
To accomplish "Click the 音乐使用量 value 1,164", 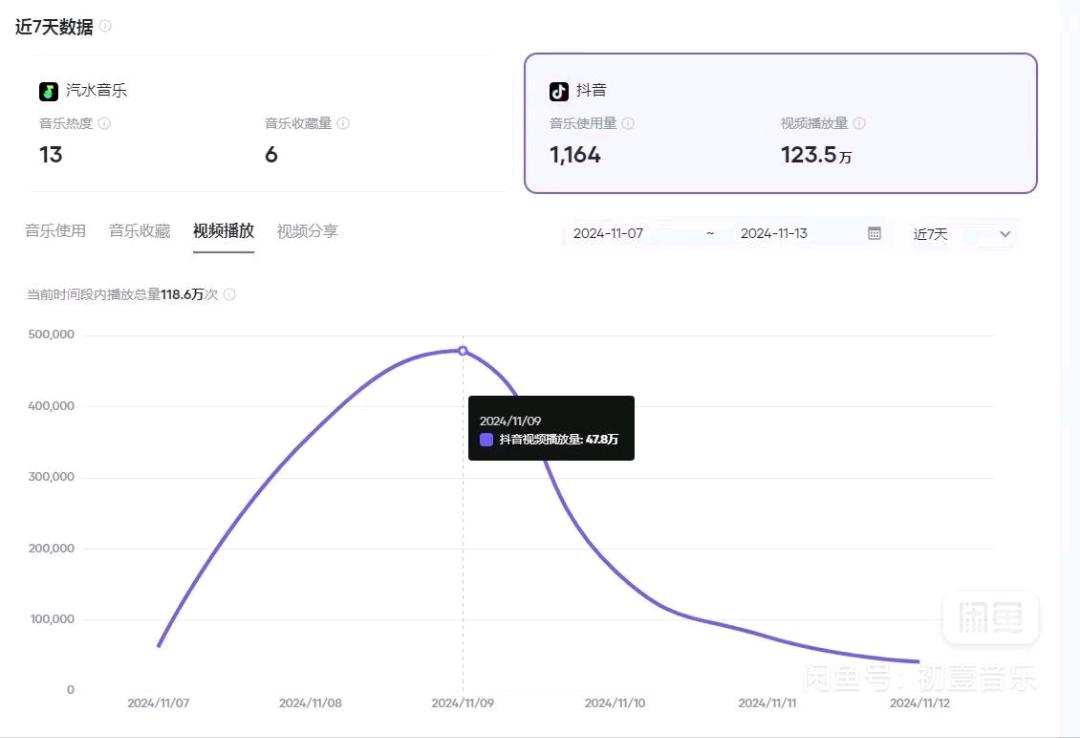I will [575, 155].
